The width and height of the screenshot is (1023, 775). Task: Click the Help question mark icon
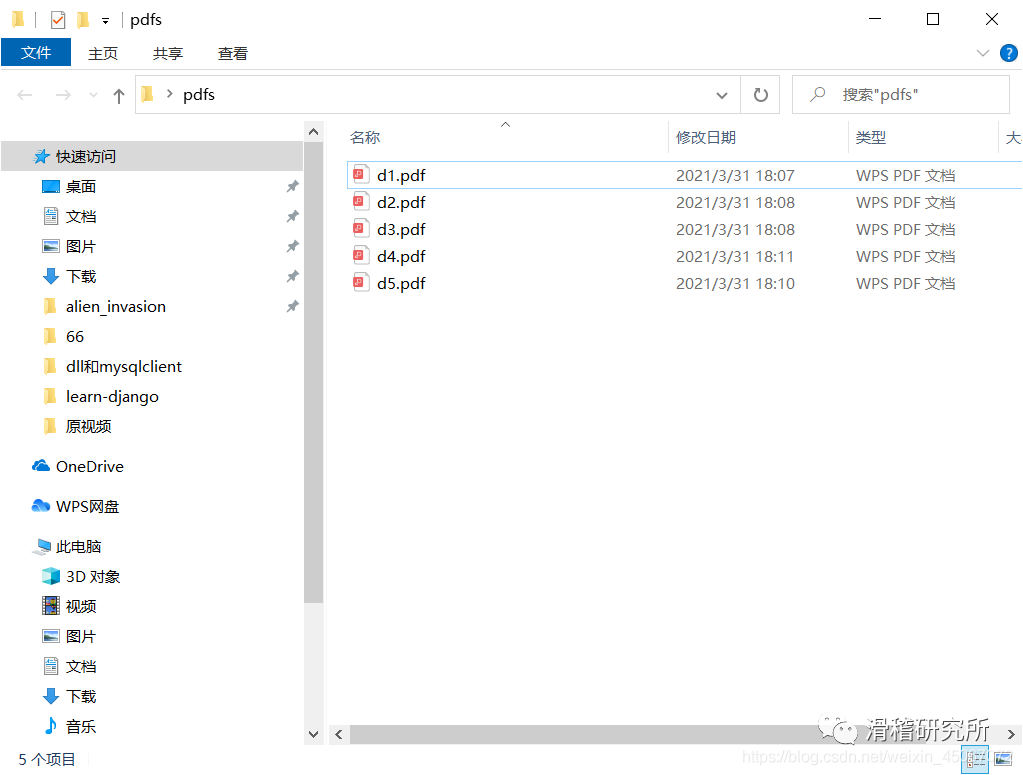click(1008, 53)
